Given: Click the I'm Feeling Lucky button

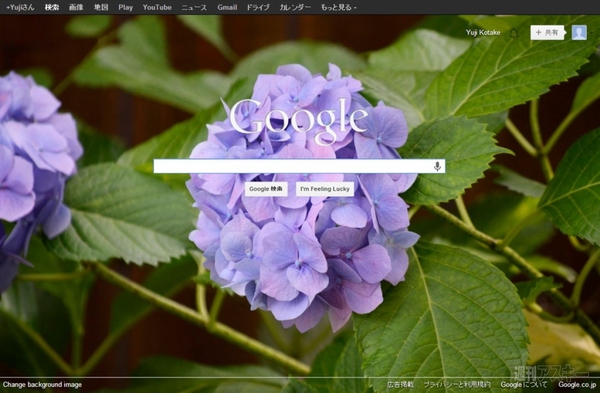Looking at the screenshot, I should coord(325,189).
